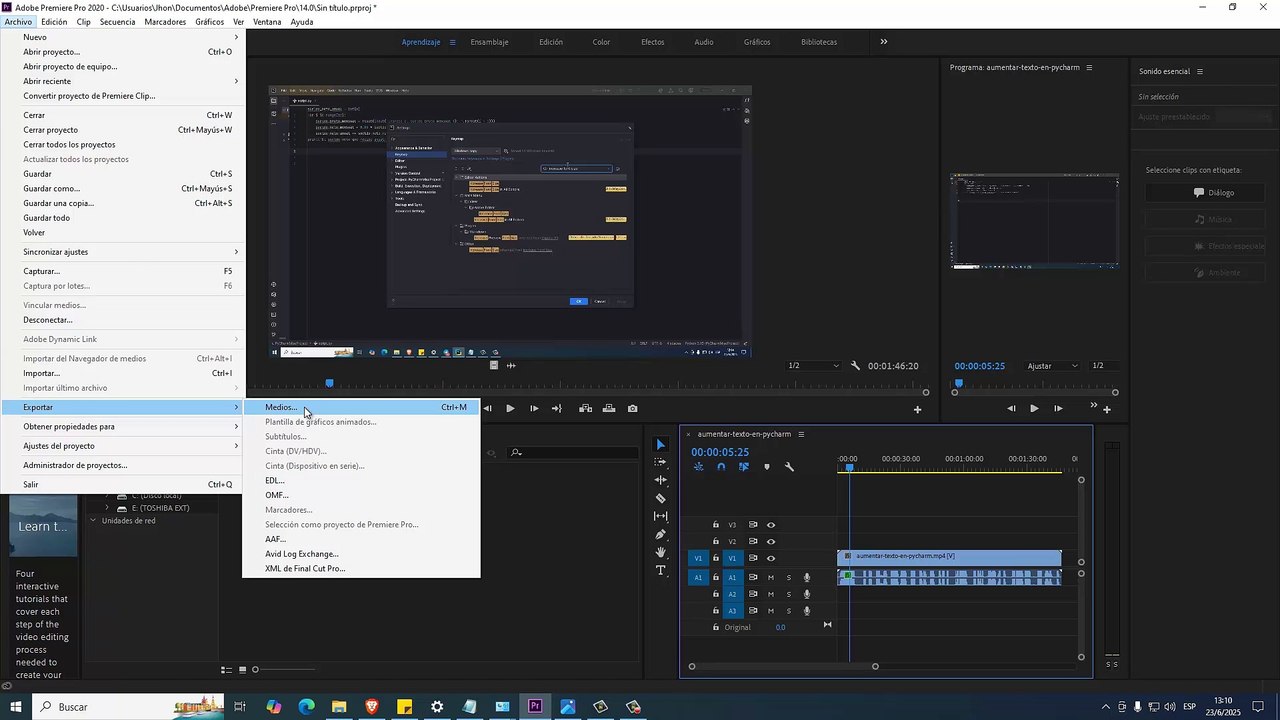Open Programa panel menu icon
The height and width of the screenshot is (720, 1280).
click(1089, 67)
